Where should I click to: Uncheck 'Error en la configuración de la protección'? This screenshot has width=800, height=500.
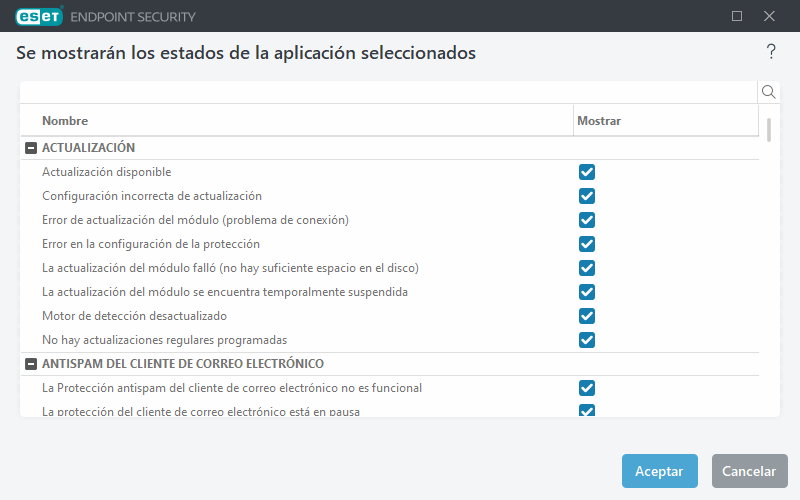click(587, 244)
